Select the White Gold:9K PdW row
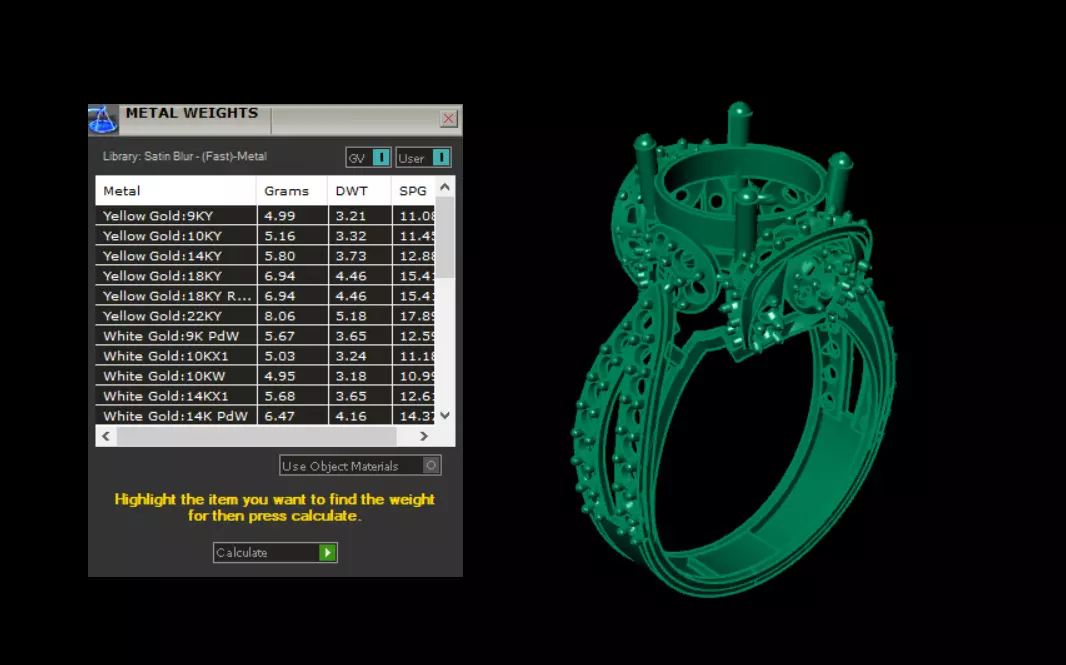This screenshot has width=1066, height=665. pyautogui.click(x=265, y=336)
